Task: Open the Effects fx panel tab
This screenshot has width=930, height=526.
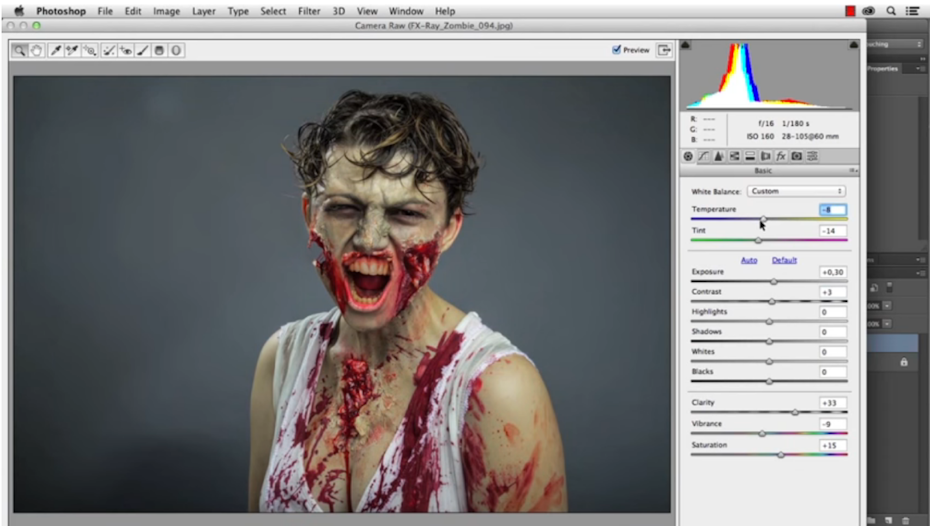Action: pos(781,156)
